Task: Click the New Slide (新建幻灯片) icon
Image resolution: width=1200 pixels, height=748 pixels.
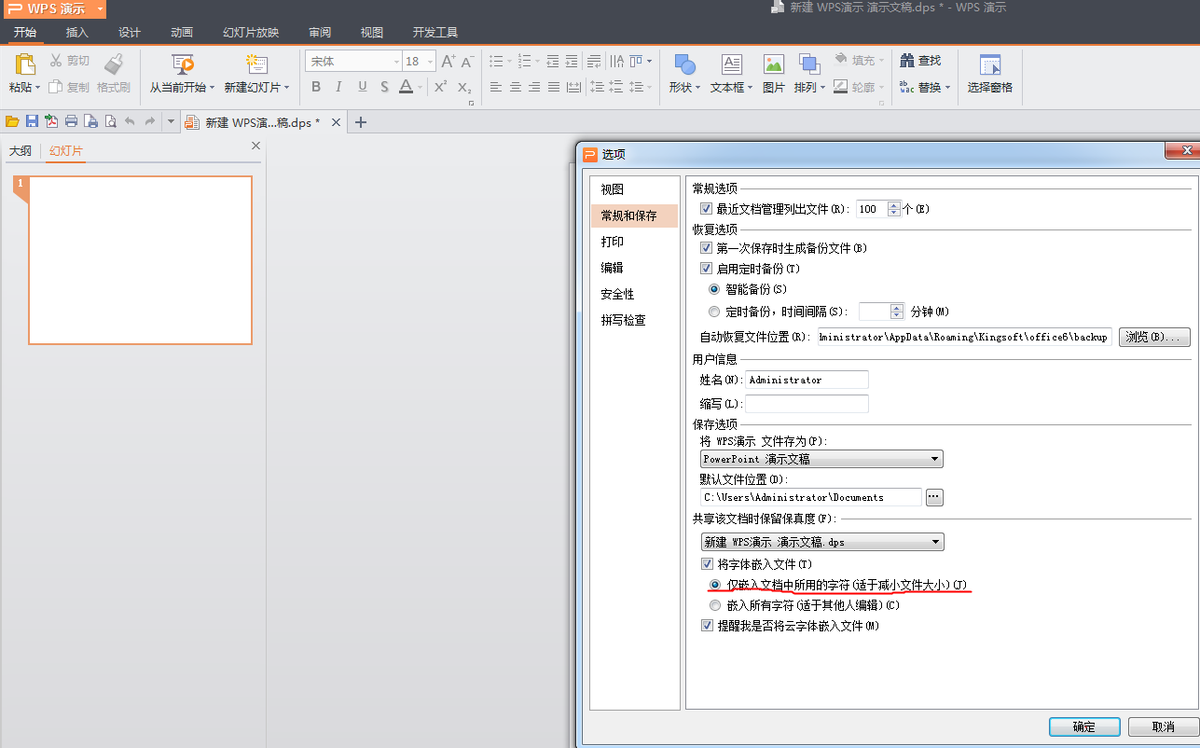Action: 256,65
